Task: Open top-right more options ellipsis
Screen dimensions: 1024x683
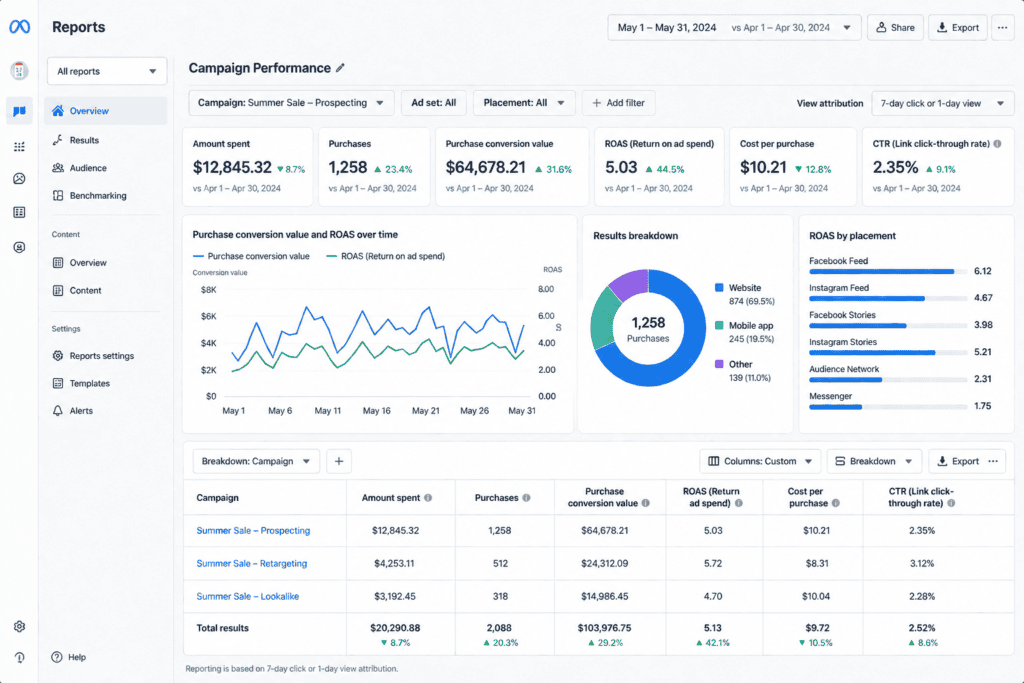Action: pyautogui.click(x=1002, y=27)
